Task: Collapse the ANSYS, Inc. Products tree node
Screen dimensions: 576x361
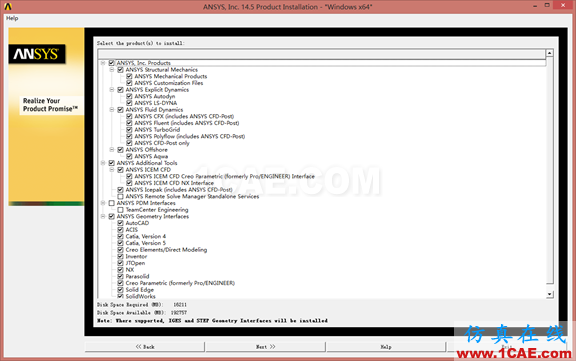Action: (x=103, y=63)
